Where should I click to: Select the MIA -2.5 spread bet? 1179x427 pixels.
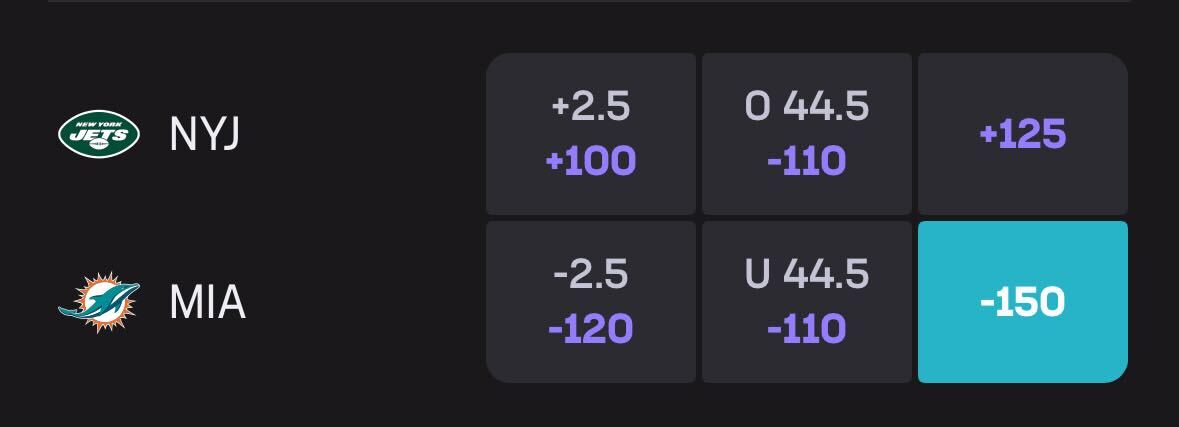click(590, 301)
